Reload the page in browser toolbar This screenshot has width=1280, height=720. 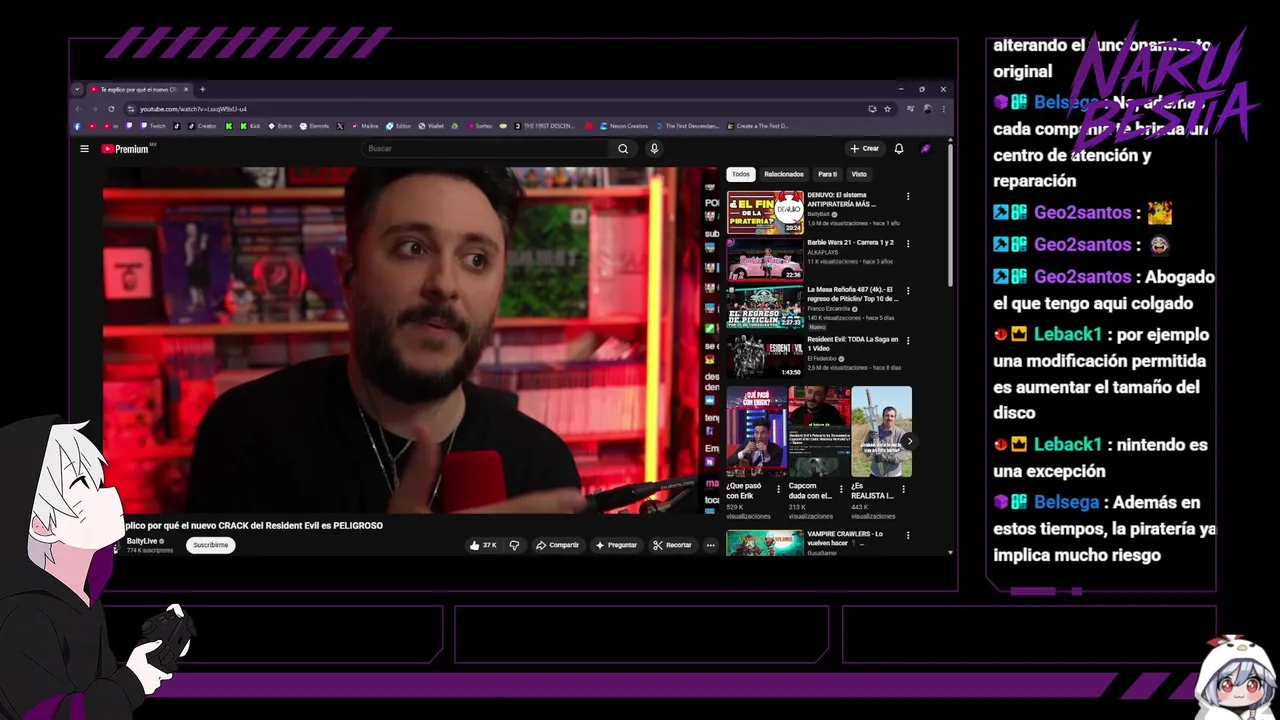(x=111, y=109)
